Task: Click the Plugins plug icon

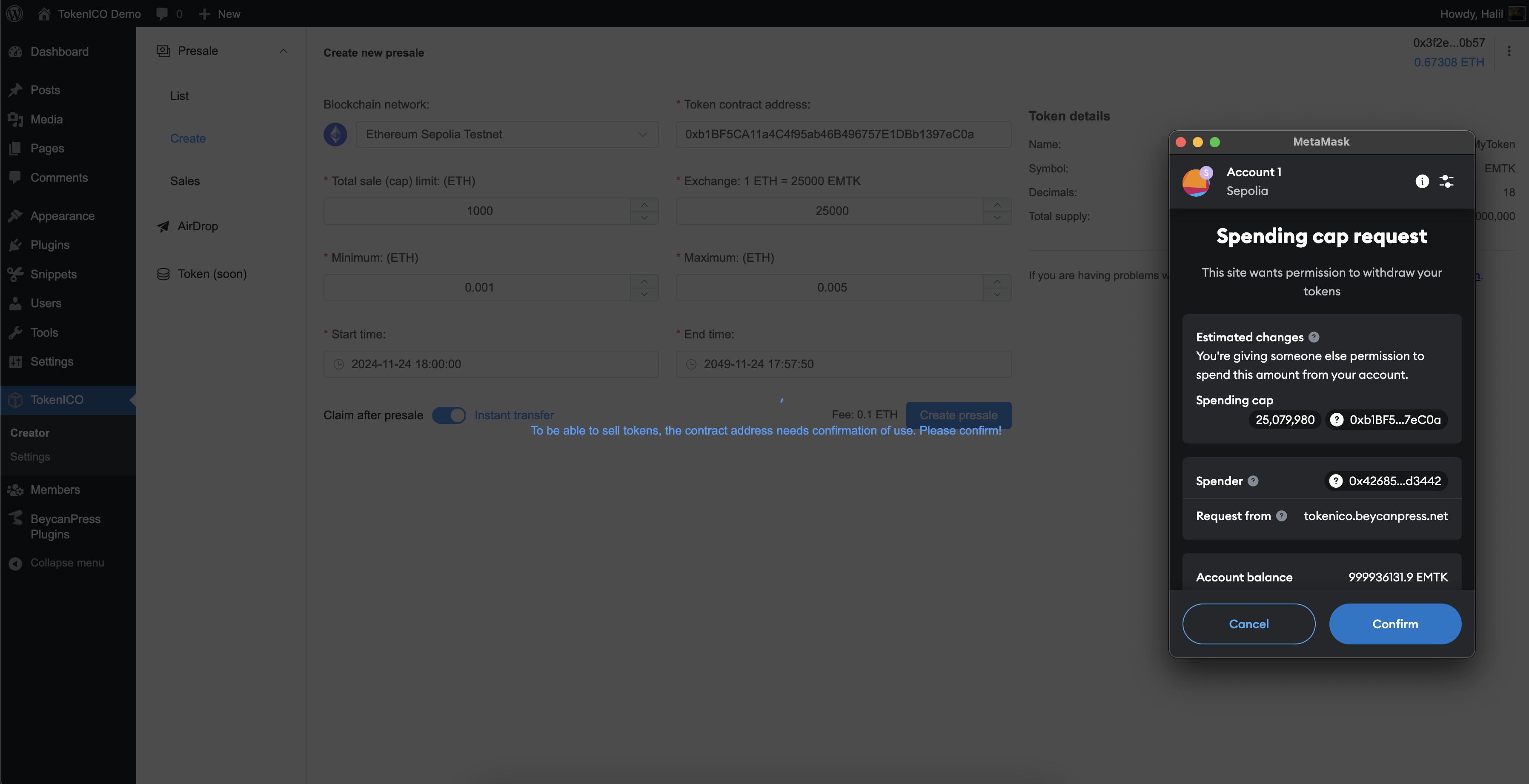Action: [15, 245]
